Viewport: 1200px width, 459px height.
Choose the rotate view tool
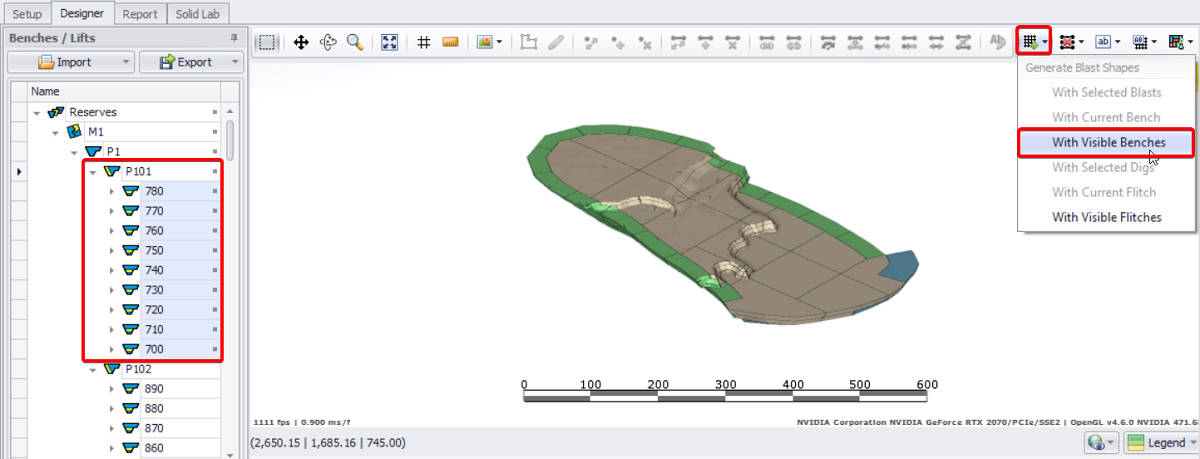click(327, 42)
